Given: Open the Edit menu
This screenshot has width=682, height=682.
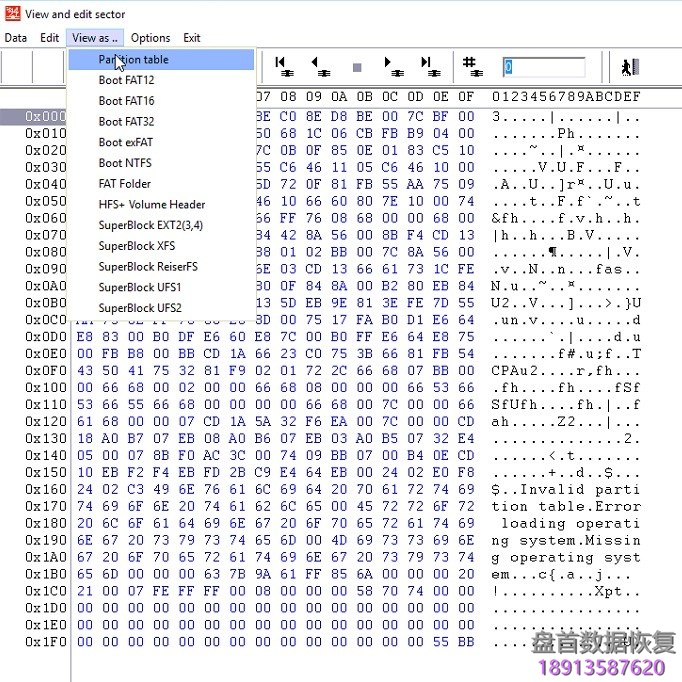Looking at the screenshot, I should click(x=49, y=38).
